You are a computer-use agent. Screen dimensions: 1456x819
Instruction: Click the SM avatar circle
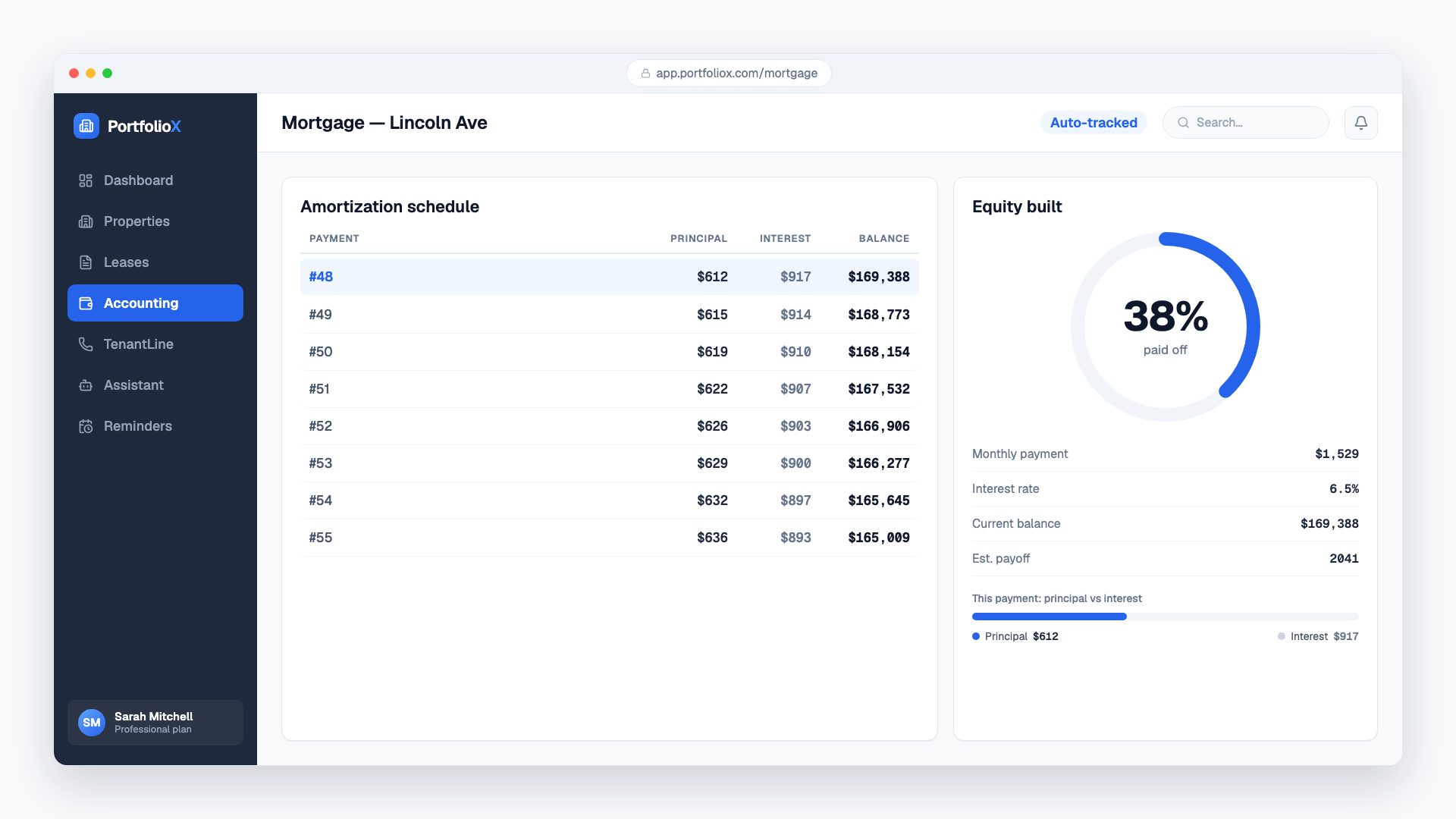(92, 723)
